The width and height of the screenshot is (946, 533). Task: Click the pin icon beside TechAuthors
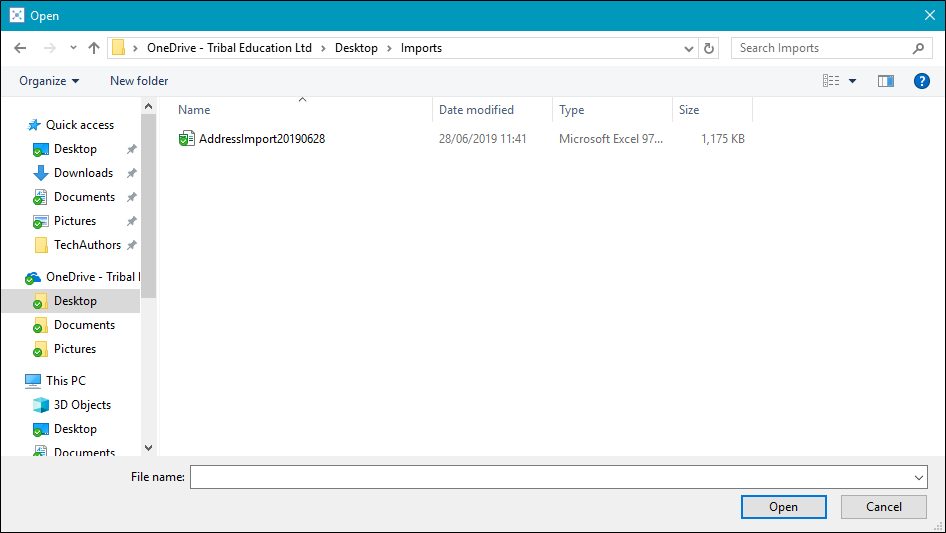132,245
